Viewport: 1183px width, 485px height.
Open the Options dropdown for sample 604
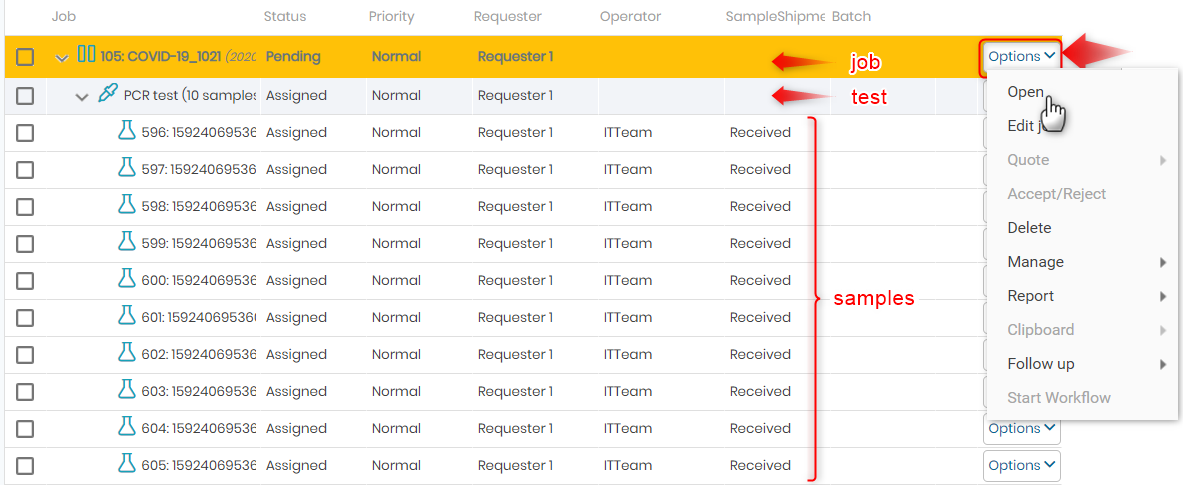click(x=1022, y=428)
